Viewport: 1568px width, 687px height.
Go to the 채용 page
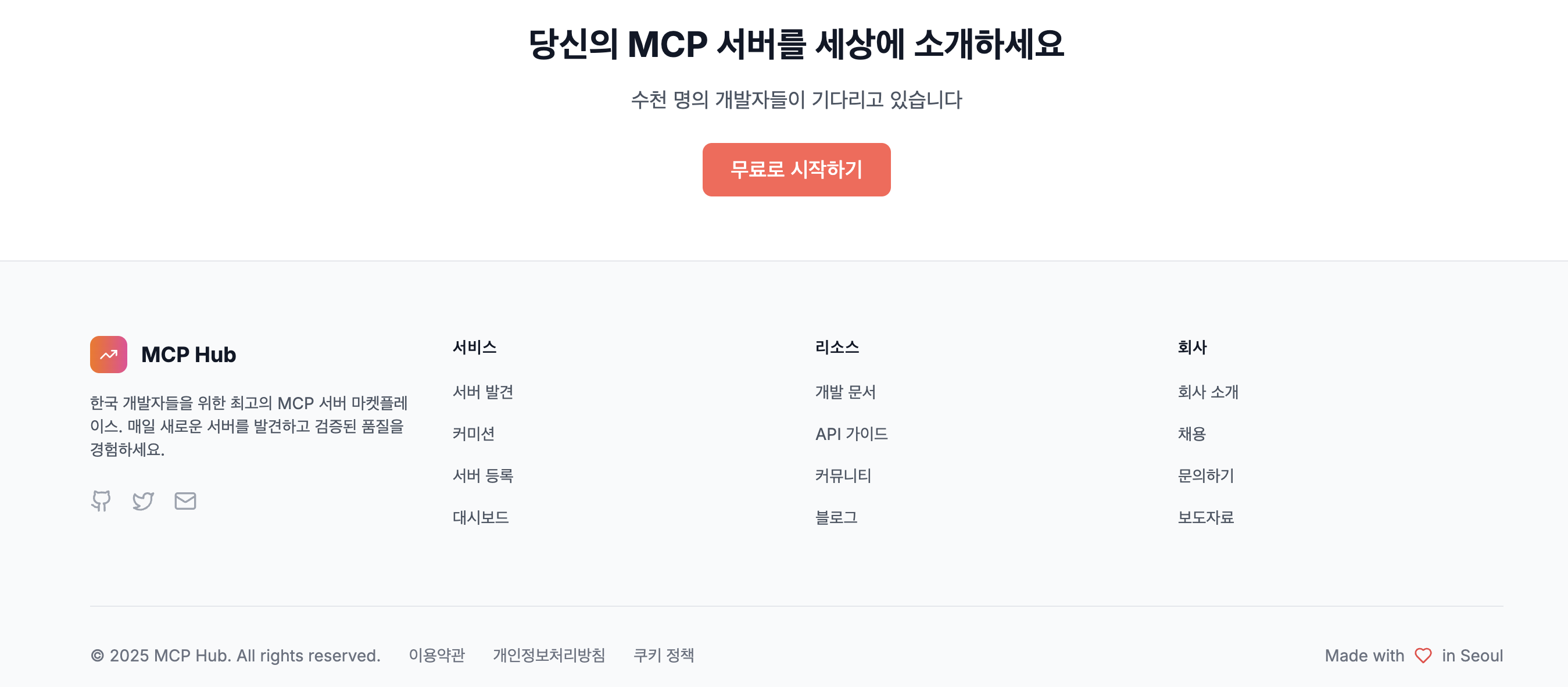(x=1191, y=434)
